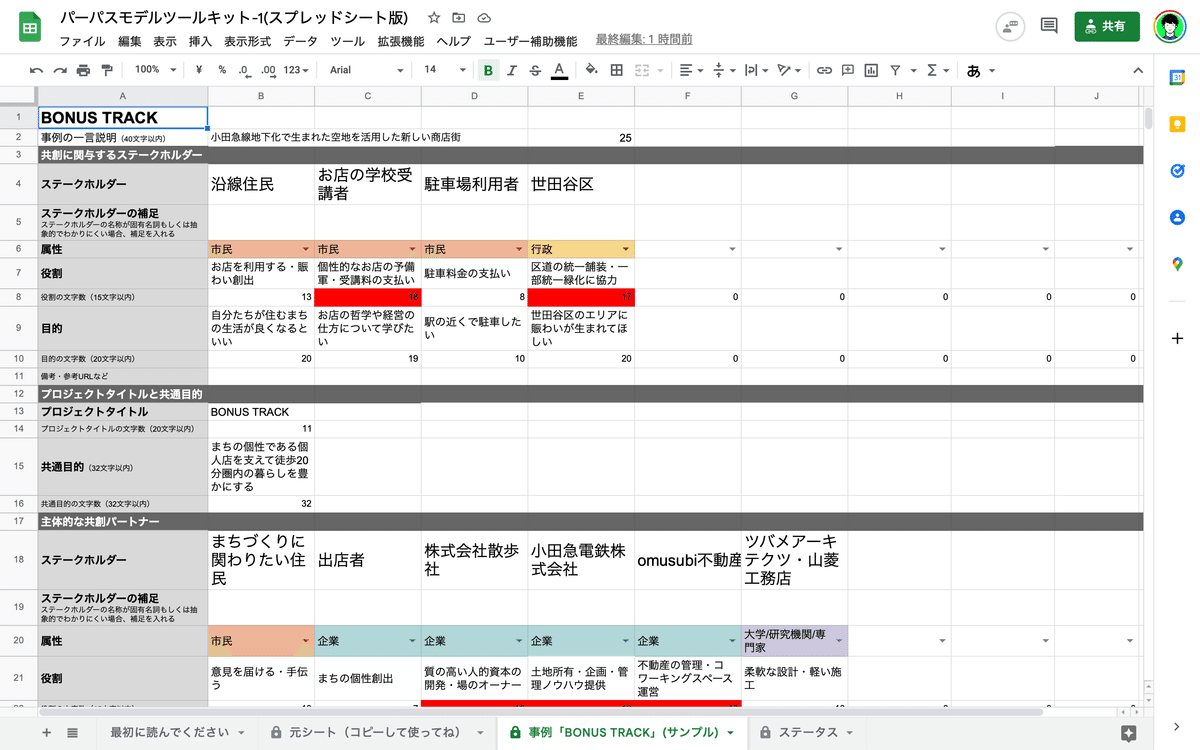
Task: Open the fill color picker
Action: click(591, 70)
